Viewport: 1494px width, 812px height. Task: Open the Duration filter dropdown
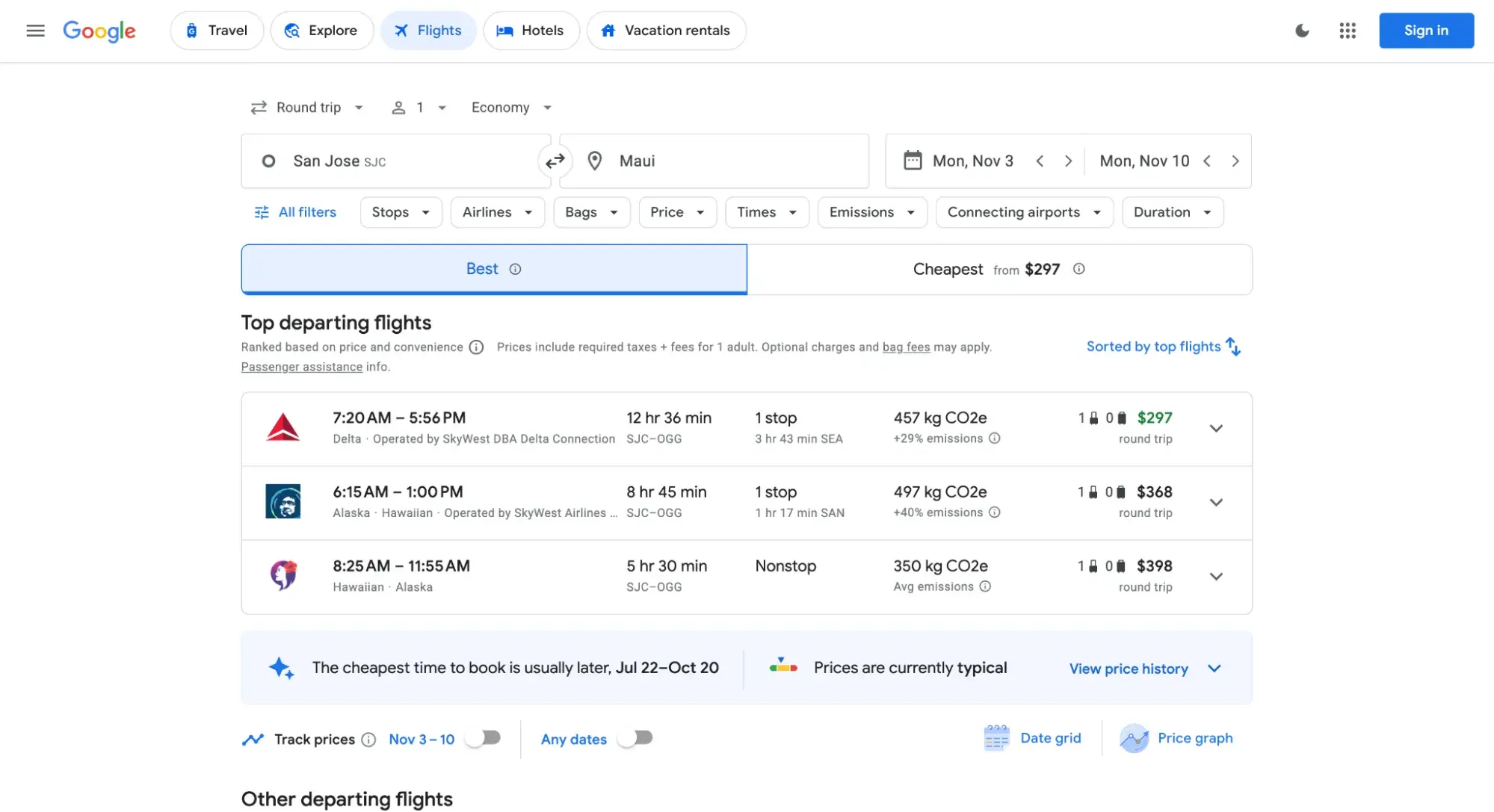coord(1173,212)
